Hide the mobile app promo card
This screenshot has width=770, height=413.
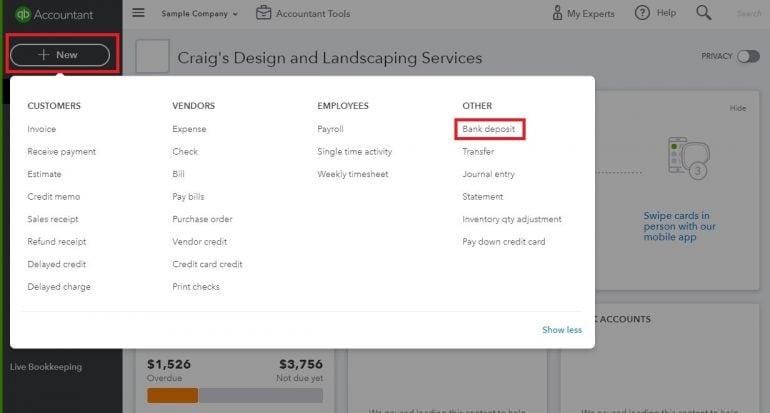click(x=738, y=108)
